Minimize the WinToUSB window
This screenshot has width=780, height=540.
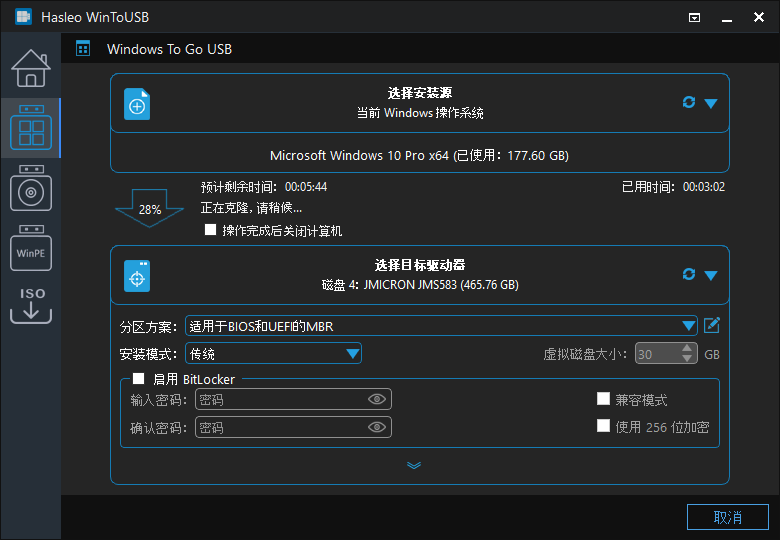point(727,18)
